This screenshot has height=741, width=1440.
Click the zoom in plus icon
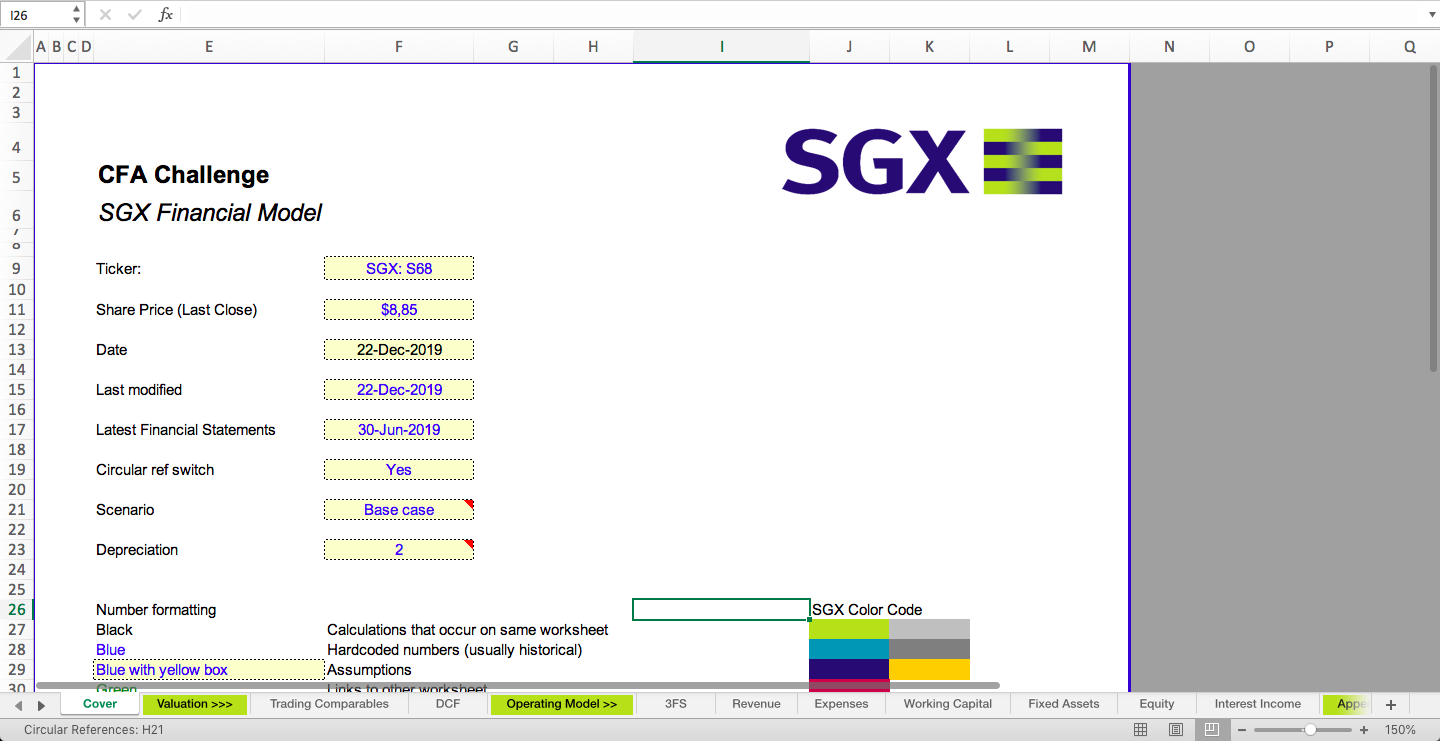point(1364,731)
